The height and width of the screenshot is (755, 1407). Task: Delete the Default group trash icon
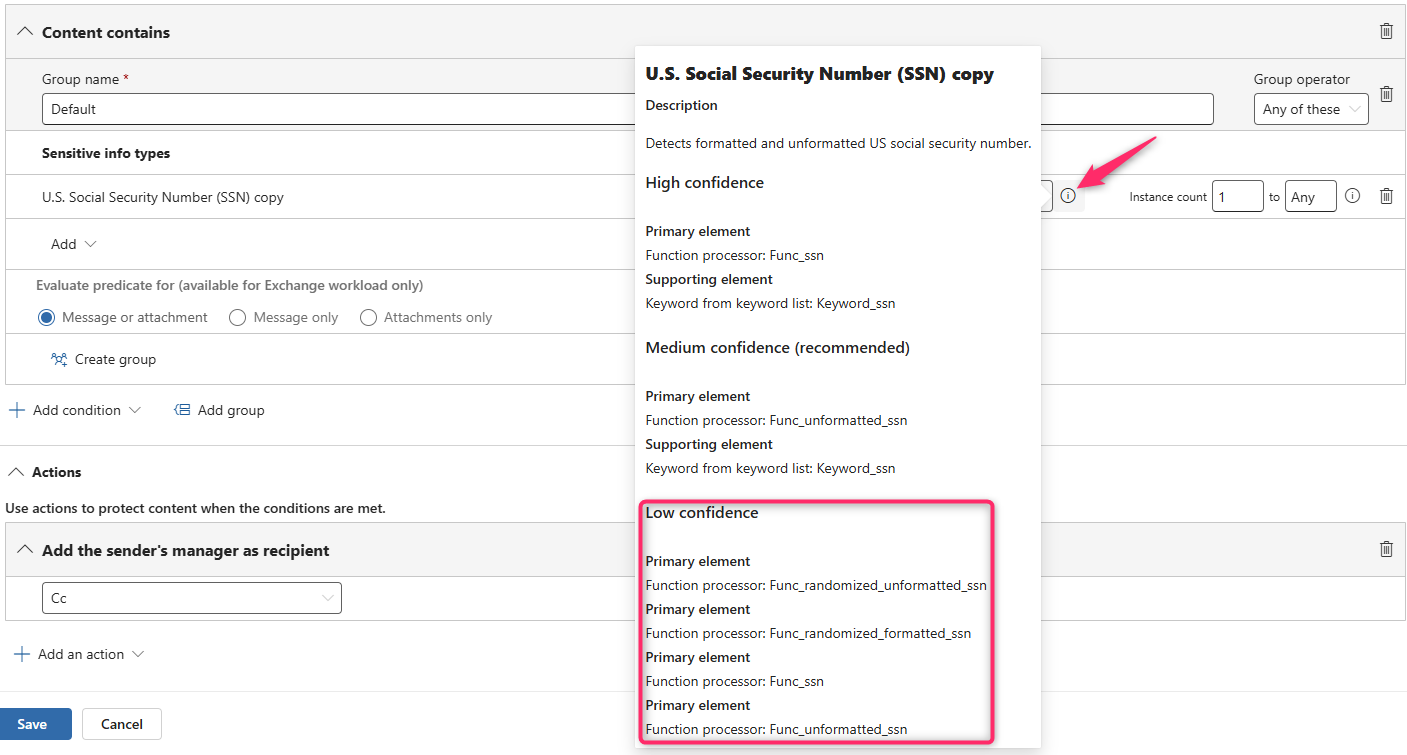(1386, 94)
